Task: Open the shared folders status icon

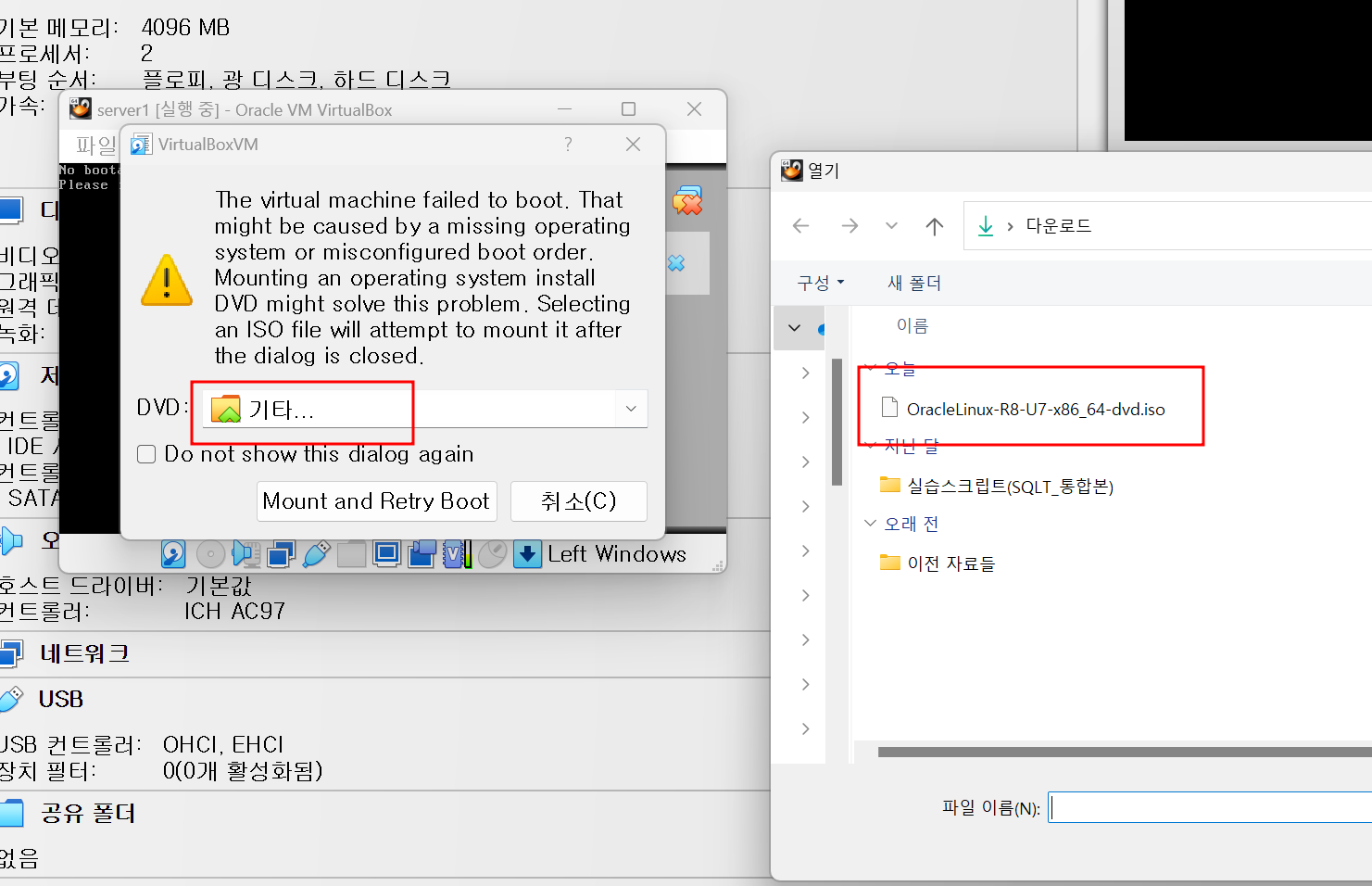Action: (x=351, y=554)
